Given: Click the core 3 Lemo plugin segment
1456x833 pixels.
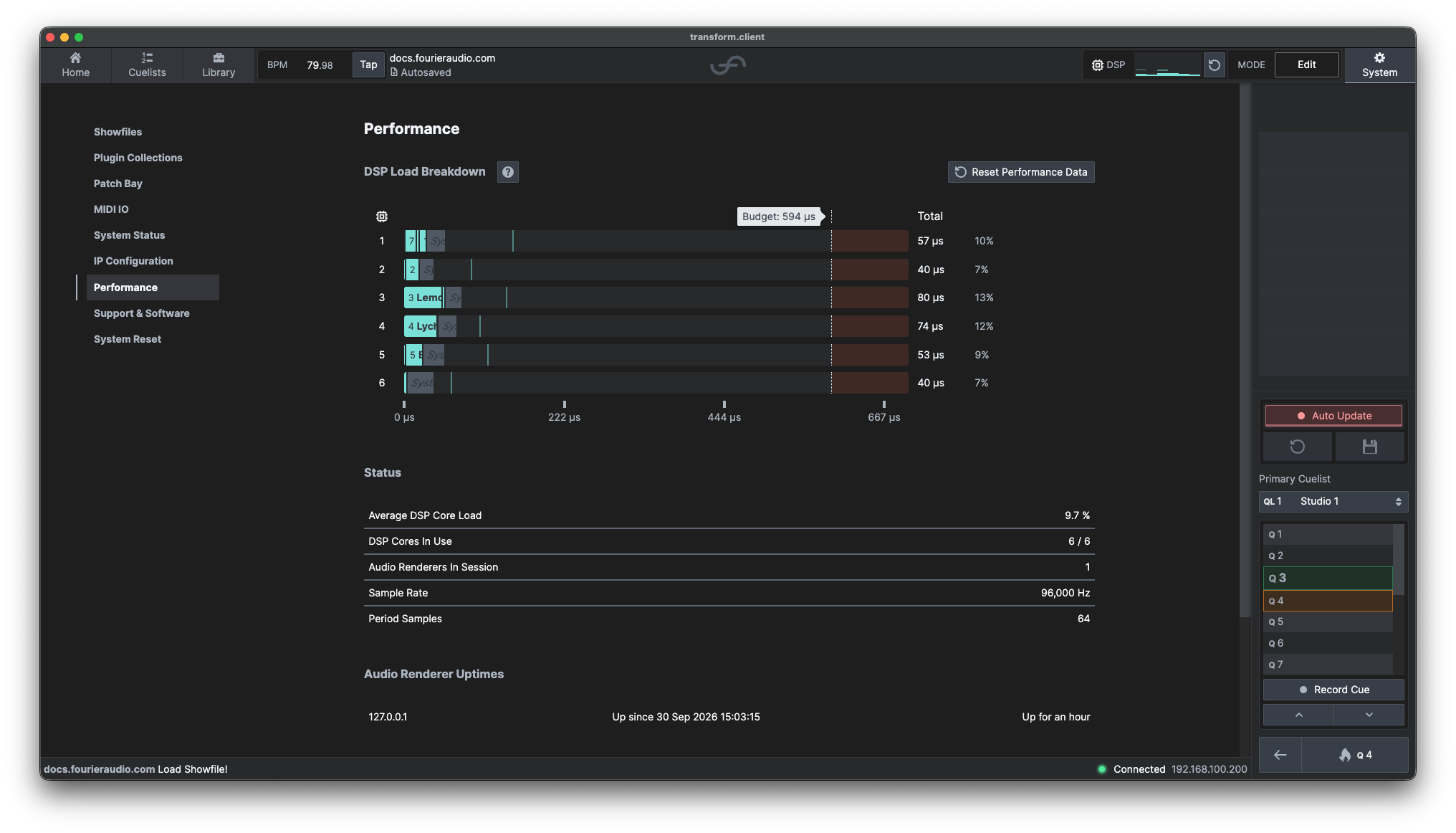Looking at the screenshot, I should point(423,297).
